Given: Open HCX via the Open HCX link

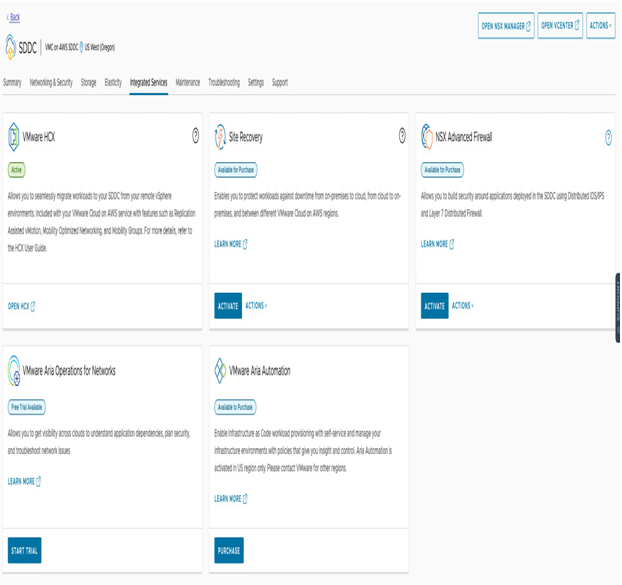Looking at the screenshot, I should tap(21, 306).
